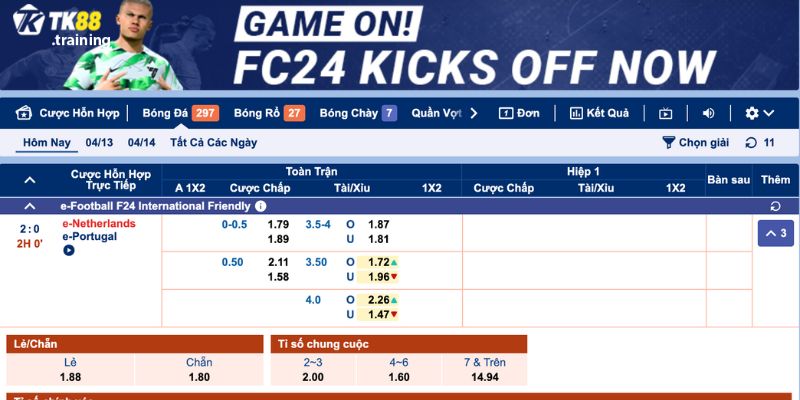
Task: Open the Kết Quả results icon
Action: [576, 113]
